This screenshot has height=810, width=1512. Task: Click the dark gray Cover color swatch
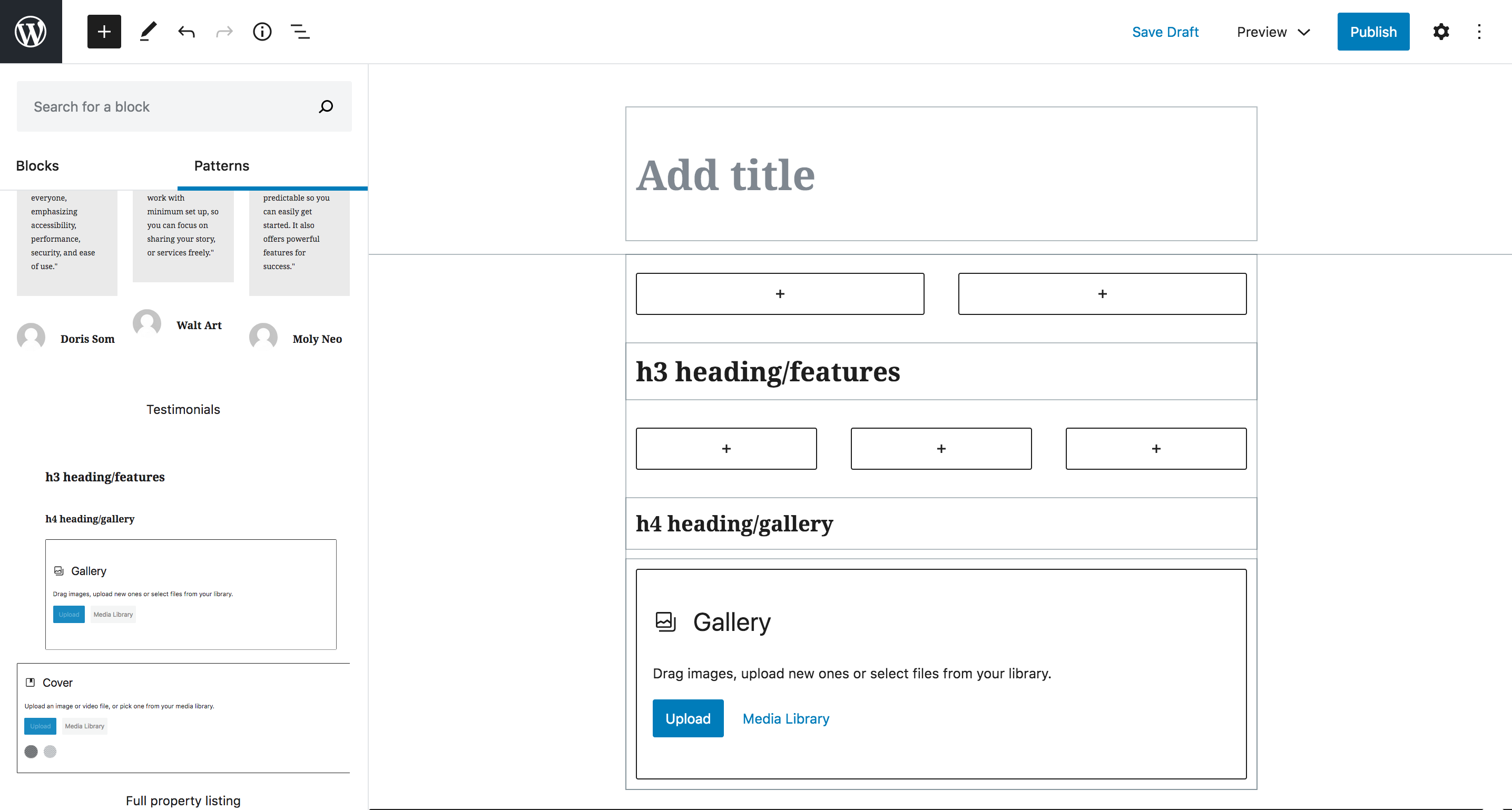point(31,752)
